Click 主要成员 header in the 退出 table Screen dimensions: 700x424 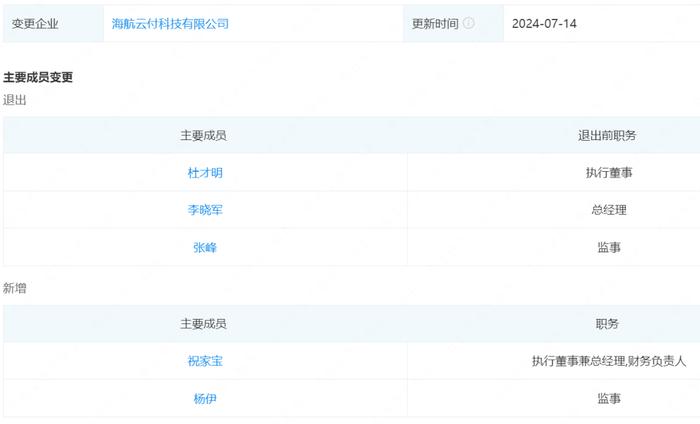[x=203, y=135]
